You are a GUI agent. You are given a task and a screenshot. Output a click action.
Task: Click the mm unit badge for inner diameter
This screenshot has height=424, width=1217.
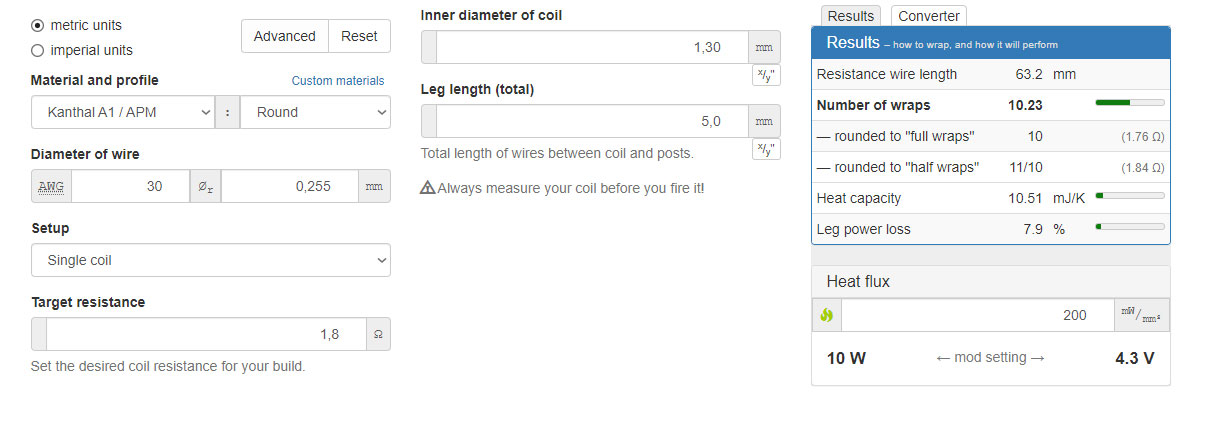click(764, 47)
